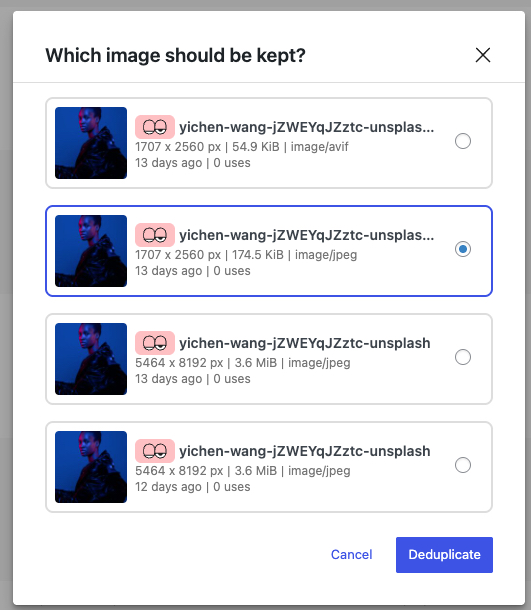Click the thumbnail of the 174.5 KiB jpeg

point(91,251)
